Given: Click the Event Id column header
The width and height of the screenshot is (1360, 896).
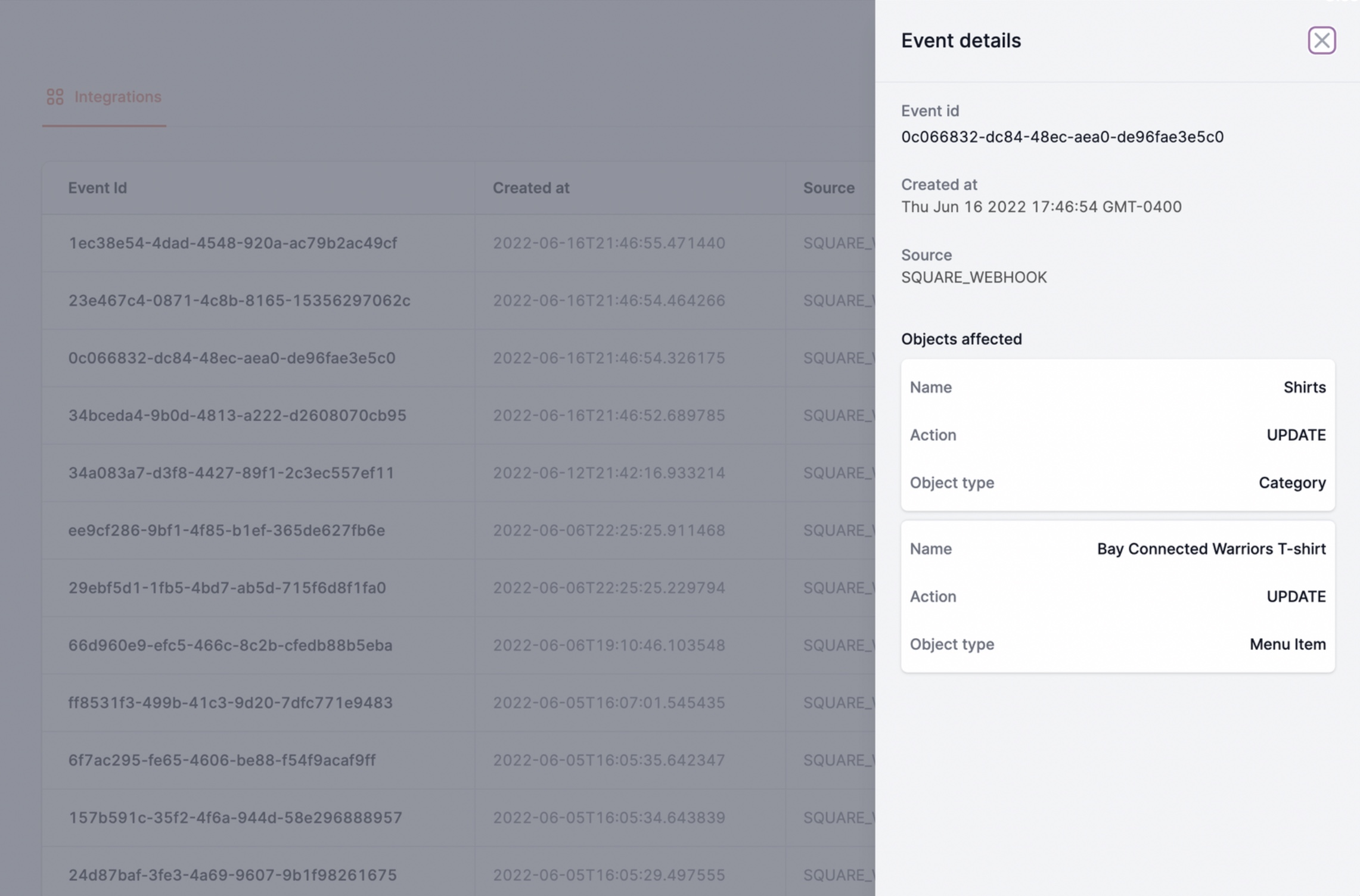Looking at the screenshot, I should click(x=97, y=188).
